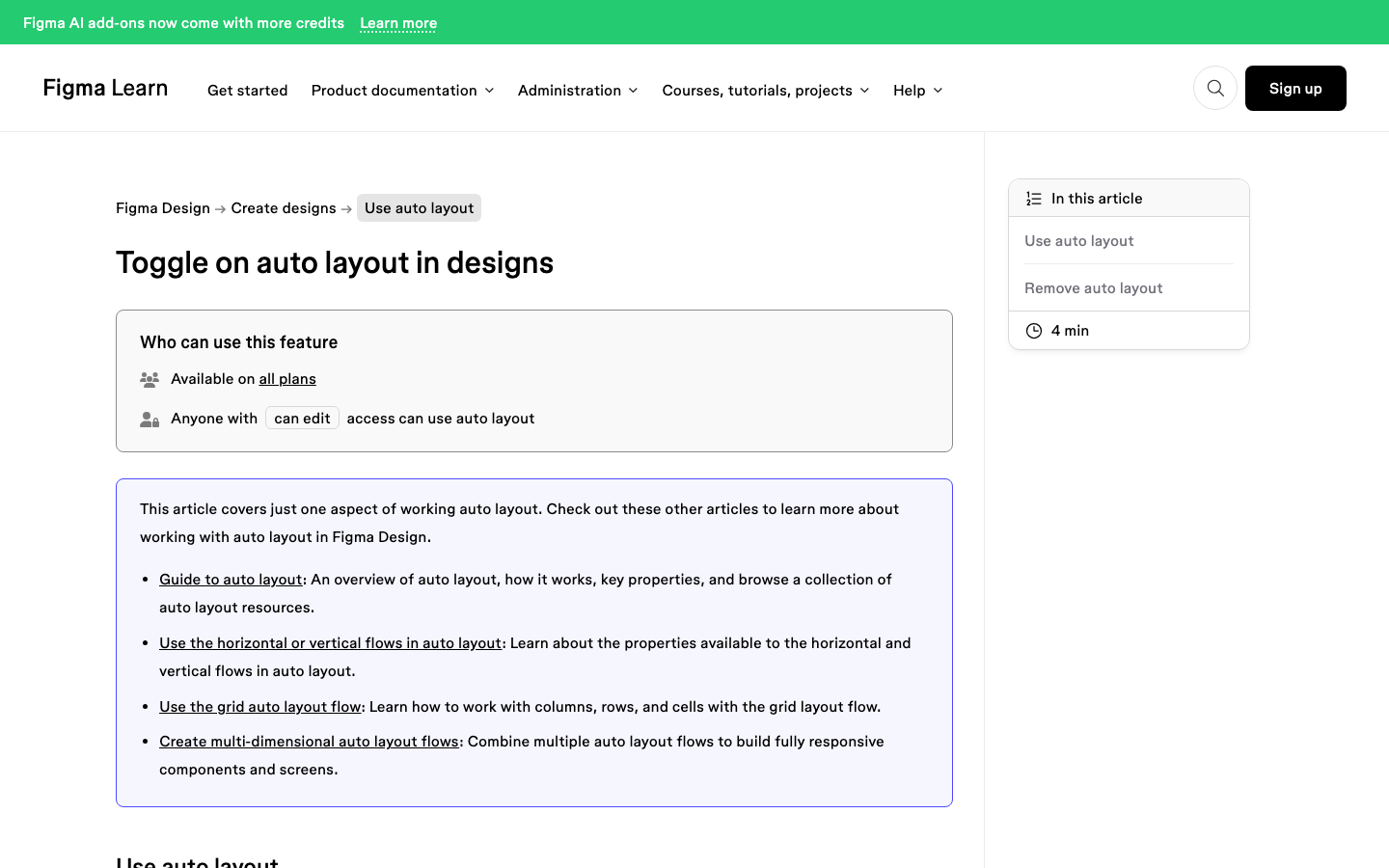
Task: Expand Product documentation chevron
Action: point(489,91)
